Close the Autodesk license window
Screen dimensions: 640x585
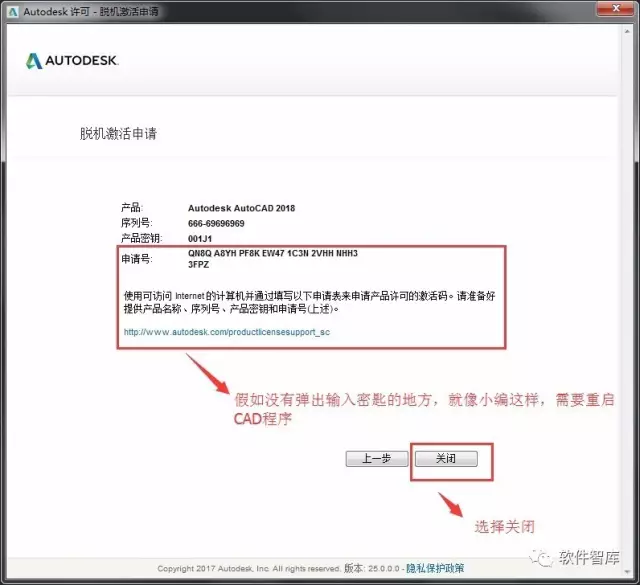[x=616, y=9]
